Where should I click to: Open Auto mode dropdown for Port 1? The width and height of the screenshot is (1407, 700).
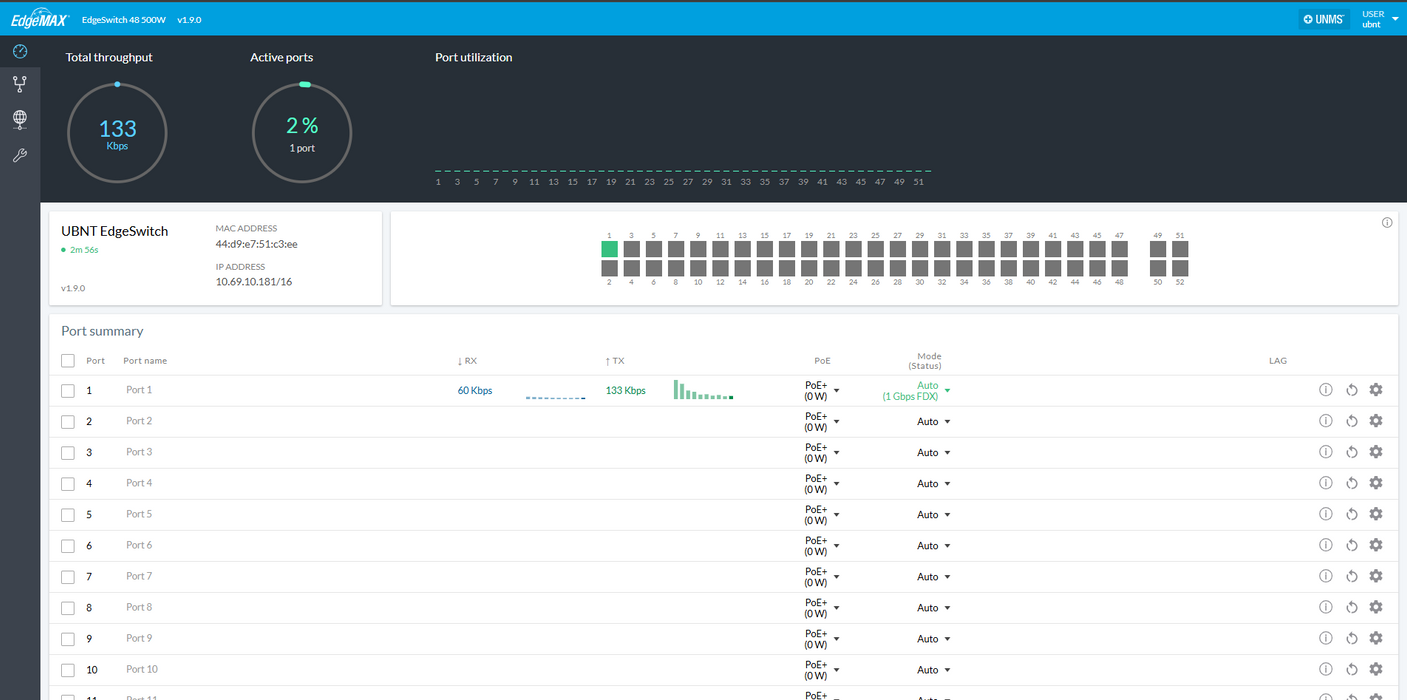(917, 391)
